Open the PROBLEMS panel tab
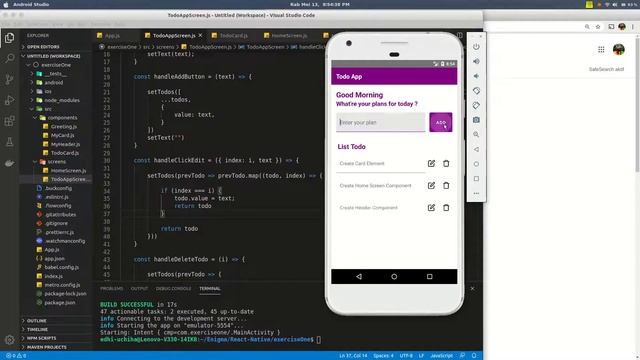Screen dimensions: 640x360 pos(111,289)
